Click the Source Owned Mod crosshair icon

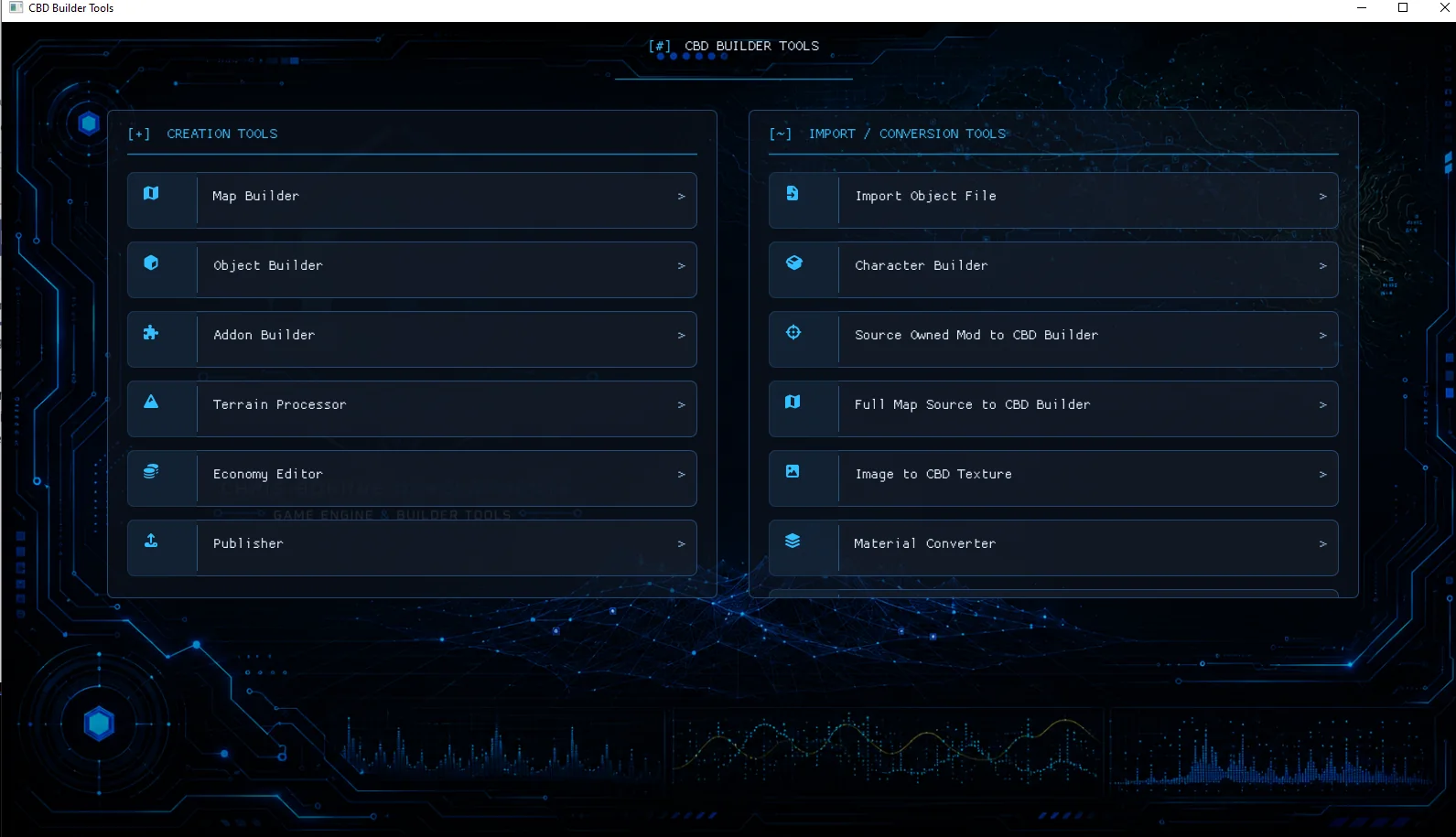(793, 332)
